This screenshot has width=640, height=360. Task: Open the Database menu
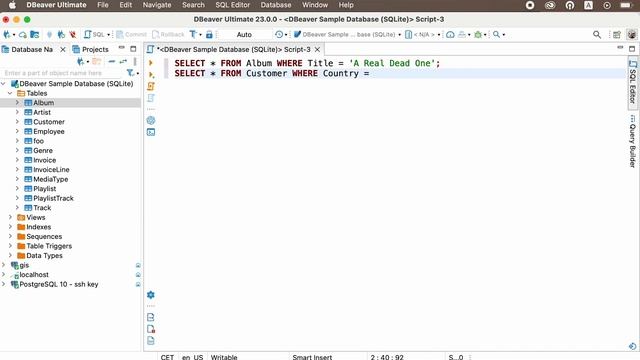point(276,5)
